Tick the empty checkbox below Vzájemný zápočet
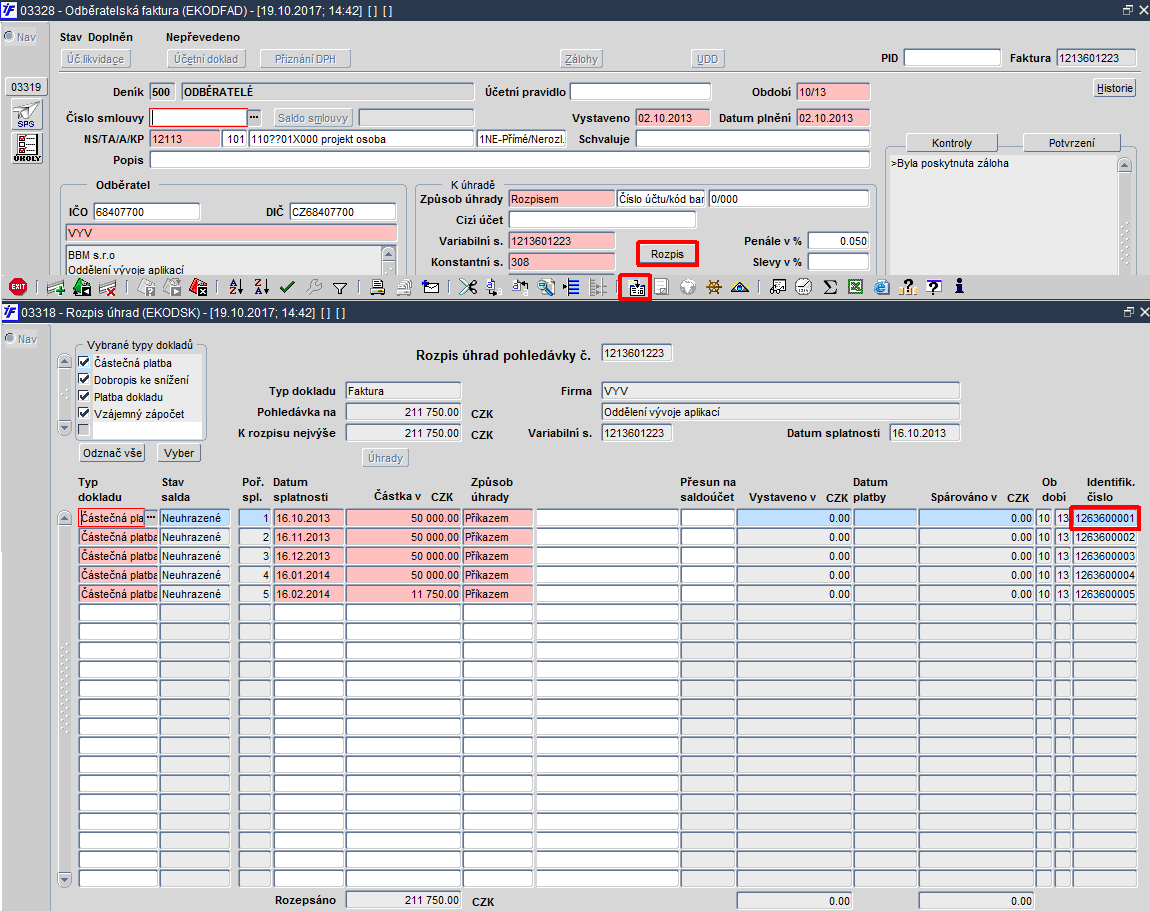Viewport: 1150px width, 911px height. [x=84, y=430]
